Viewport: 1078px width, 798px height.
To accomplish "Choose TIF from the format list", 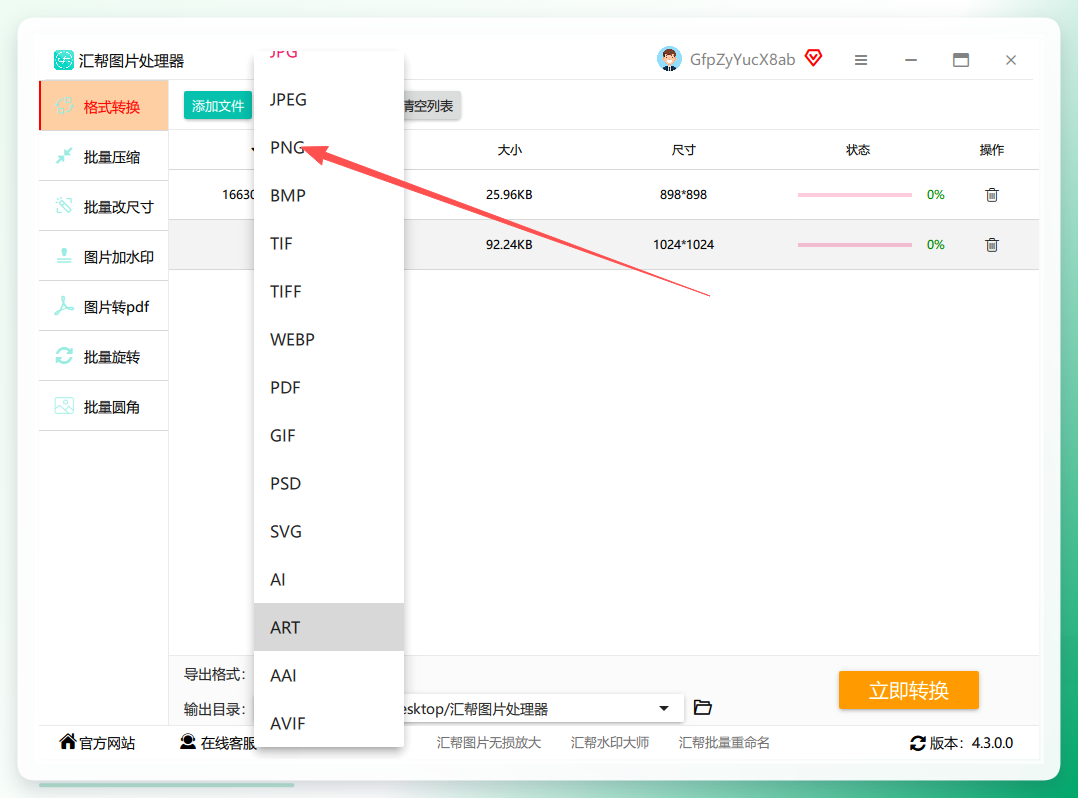I will (x=329, y=244).
